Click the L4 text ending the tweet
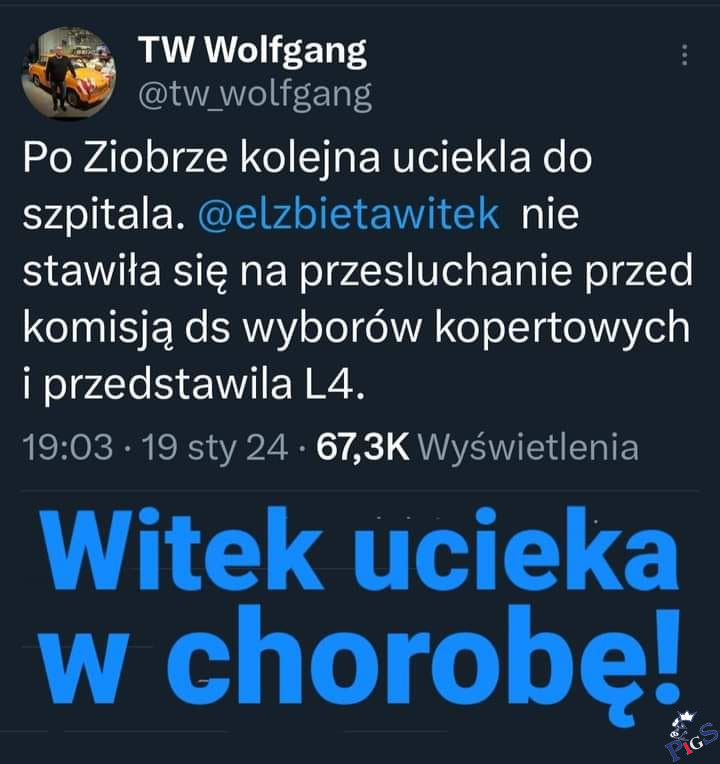Screen dimensions: 720x764 point(334,385)
